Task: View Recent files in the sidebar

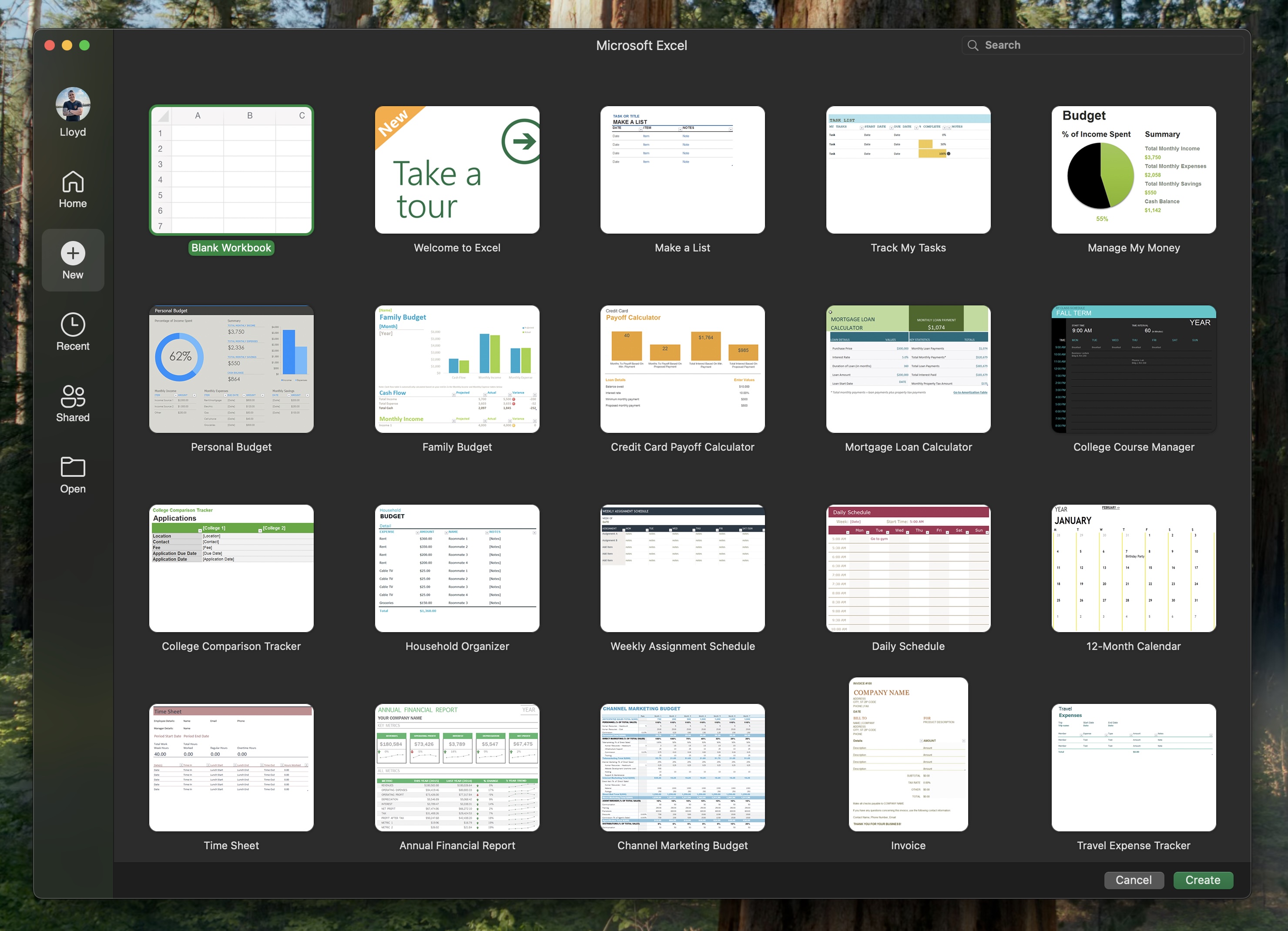Action: (x=72, y=332)
